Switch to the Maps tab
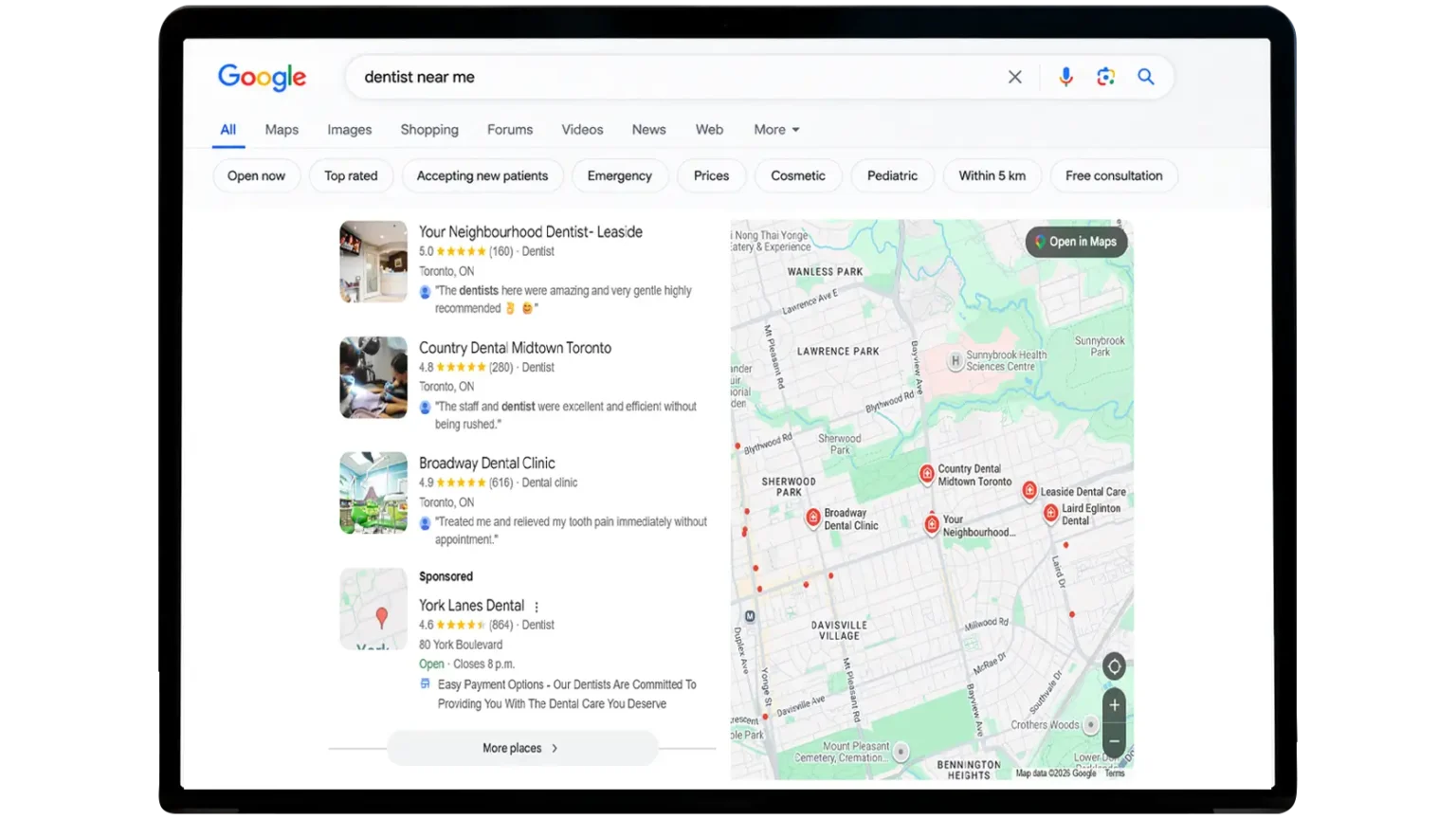This screenshot has width=1456, height=819. tap(282, 130)
